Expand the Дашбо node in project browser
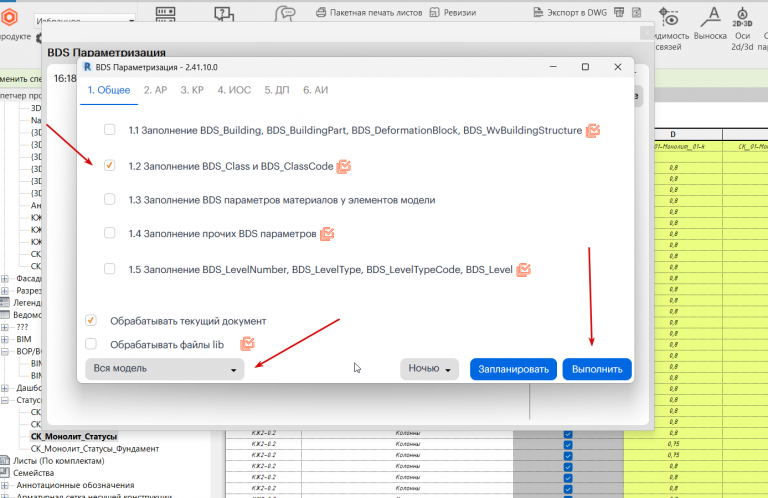This screenshot has width=768, height=498. [5, 388]
